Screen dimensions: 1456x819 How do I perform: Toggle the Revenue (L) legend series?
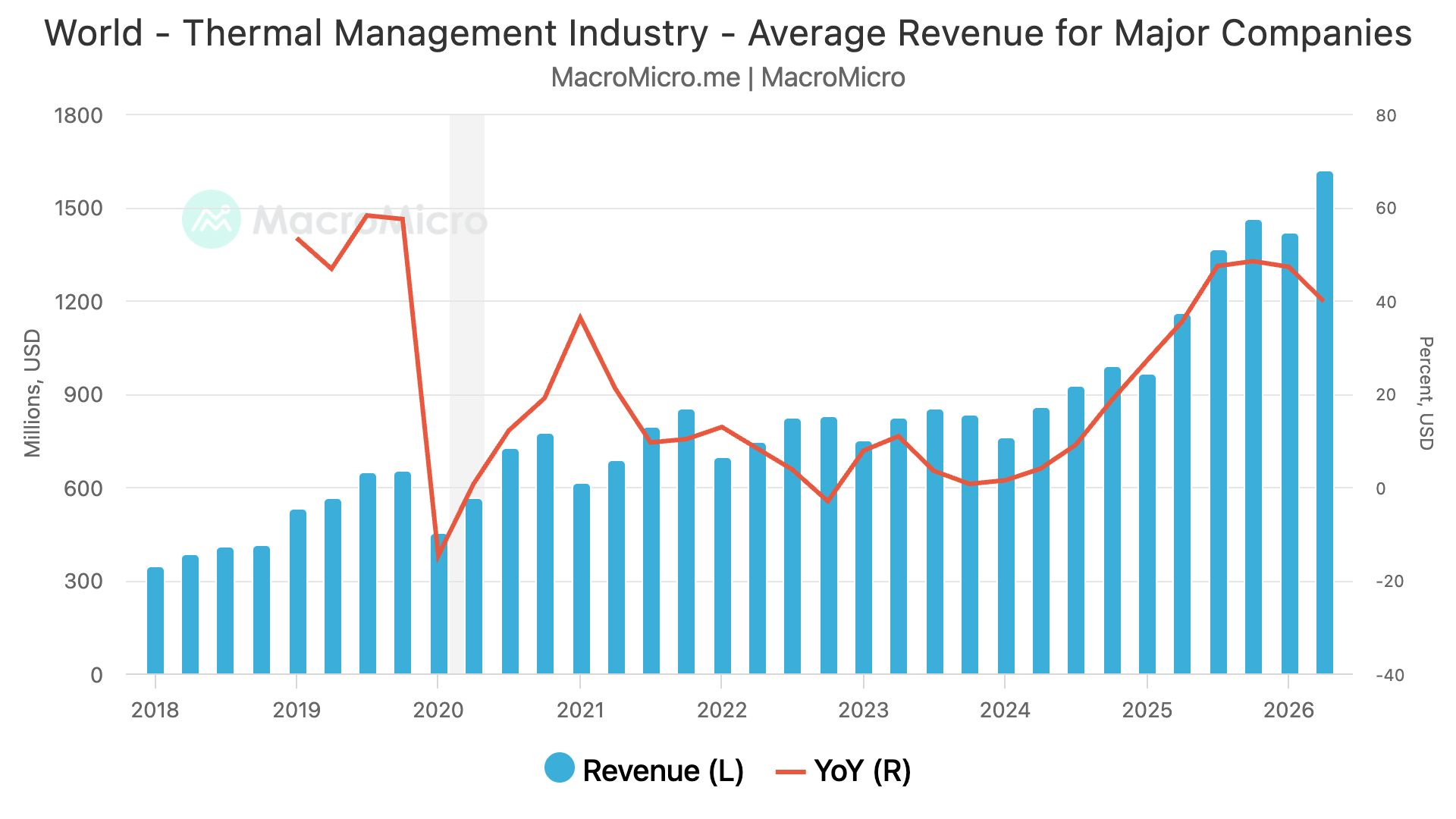coord(644,770)
